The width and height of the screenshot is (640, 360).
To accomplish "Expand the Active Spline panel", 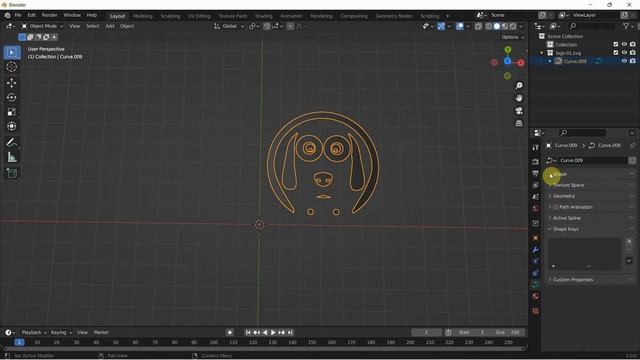I will pyautogui.click(x=567, y=218).
